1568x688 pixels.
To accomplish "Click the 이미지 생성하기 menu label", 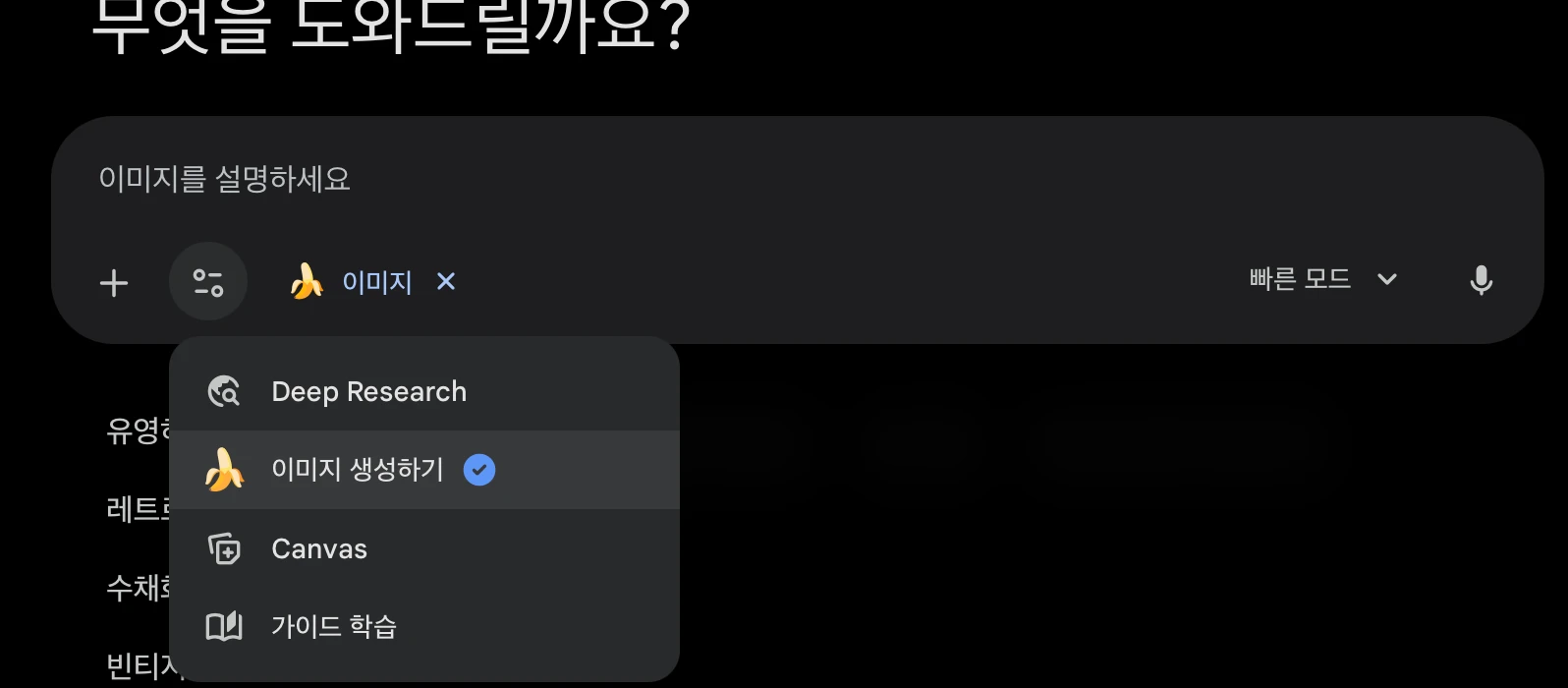I will tap(358, 470).
